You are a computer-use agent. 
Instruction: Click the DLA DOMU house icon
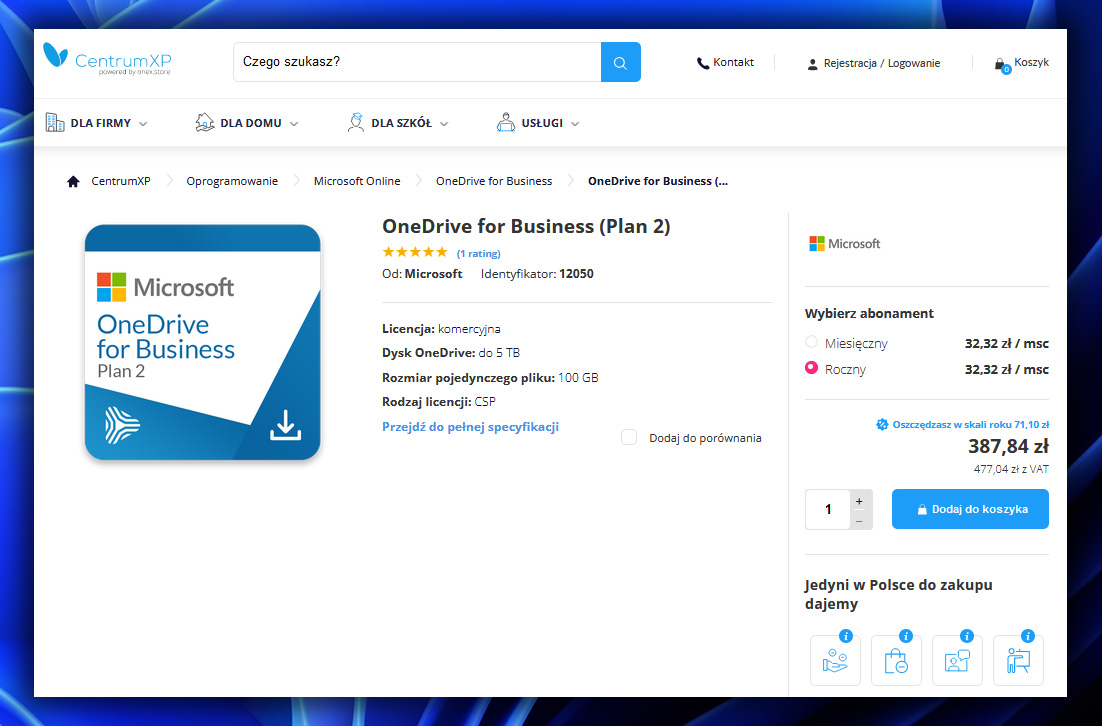point(205,122)
